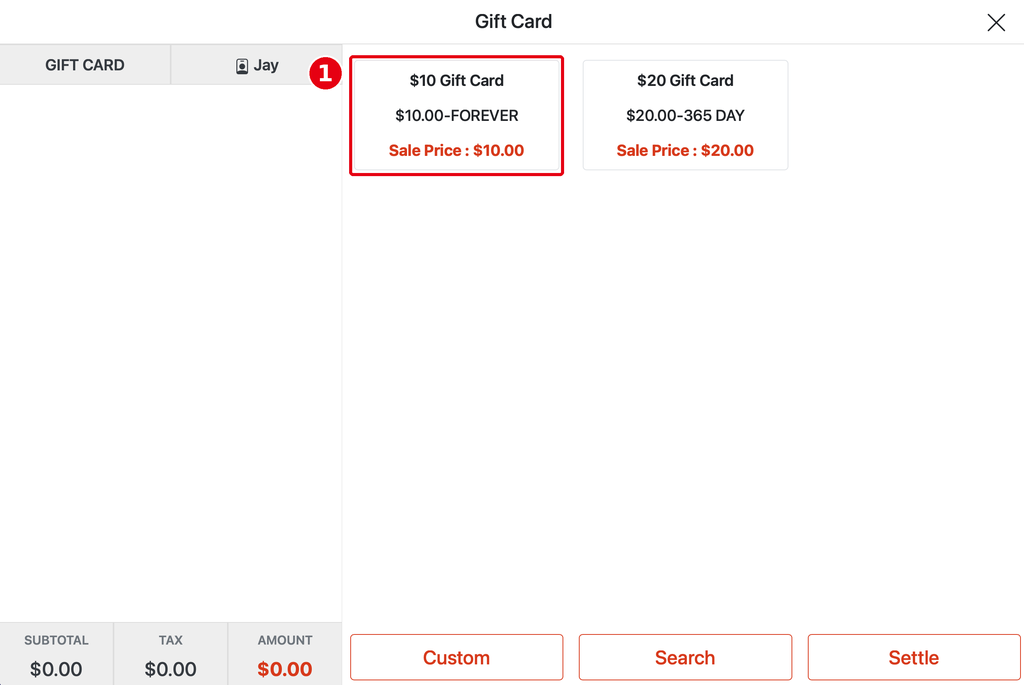Click the "$10.00-FOREVER" validity text
The image size is (1024, 685).
[456, 116]
